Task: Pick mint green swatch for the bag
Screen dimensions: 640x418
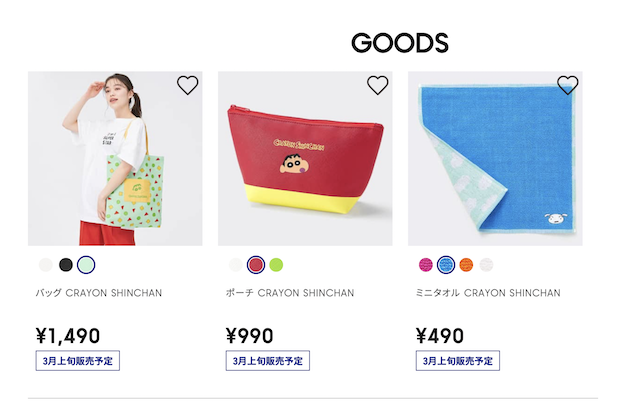Action: (86, 265)
